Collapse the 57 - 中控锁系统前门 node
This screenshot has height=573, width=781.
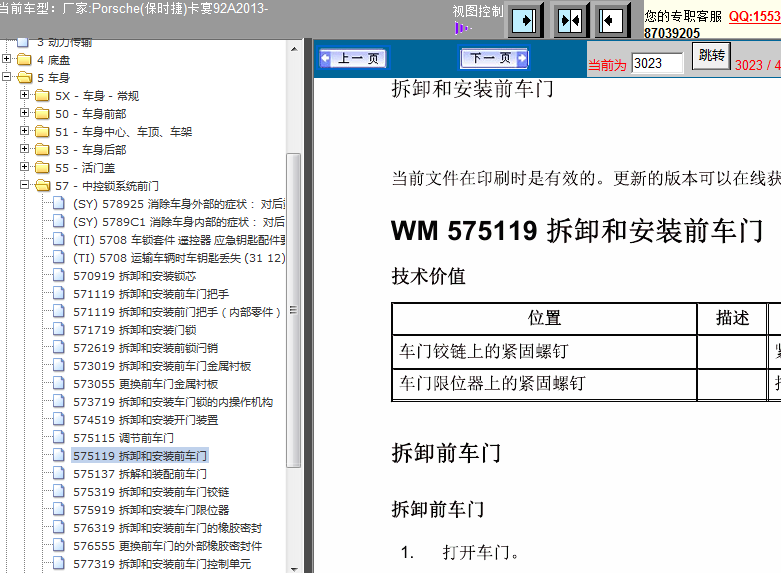point(24,185)
